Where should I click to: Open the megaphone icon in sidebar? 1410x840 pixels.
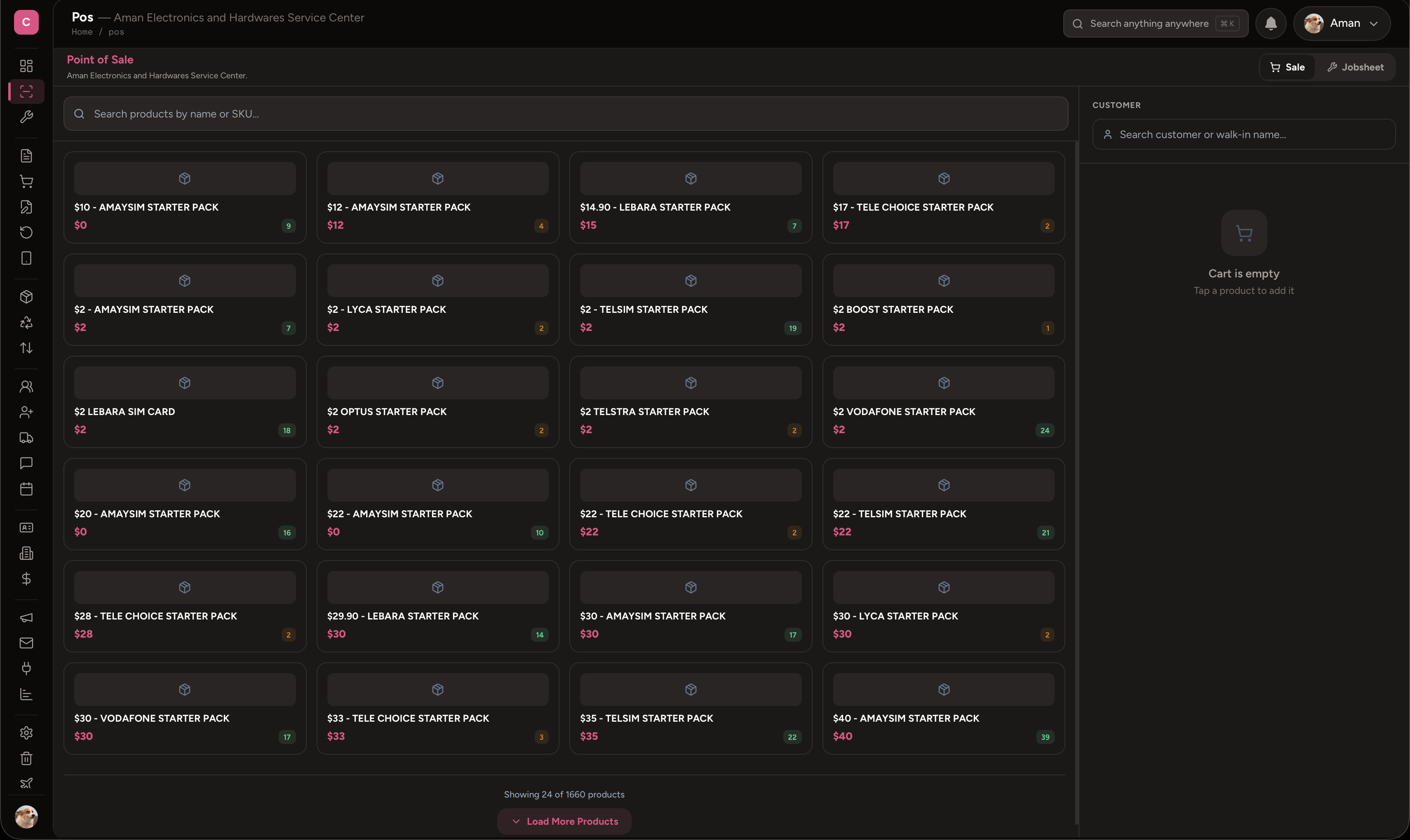[x=26, y=617]
